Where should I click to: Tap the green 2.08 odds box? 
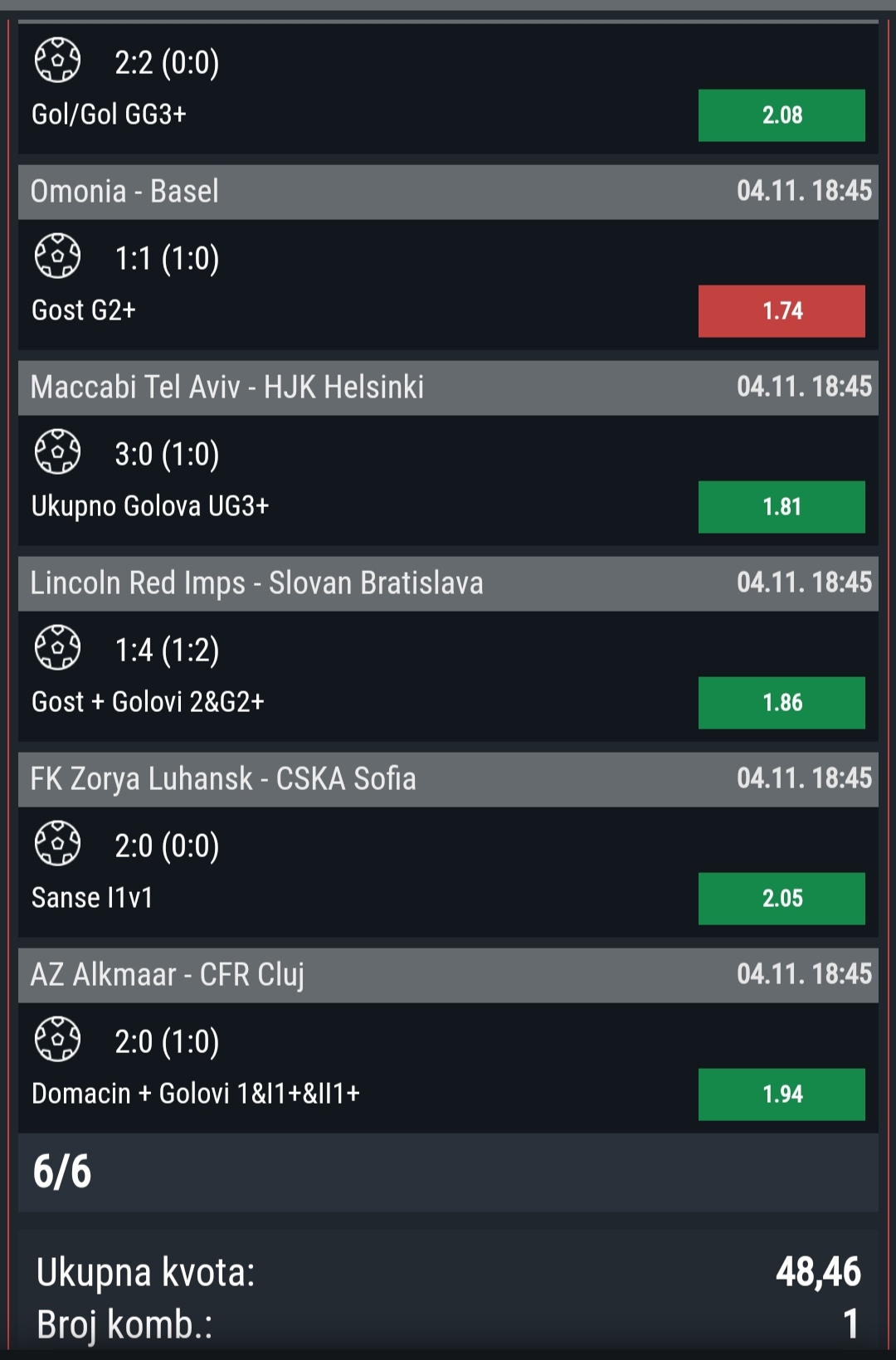coord(781,115)
